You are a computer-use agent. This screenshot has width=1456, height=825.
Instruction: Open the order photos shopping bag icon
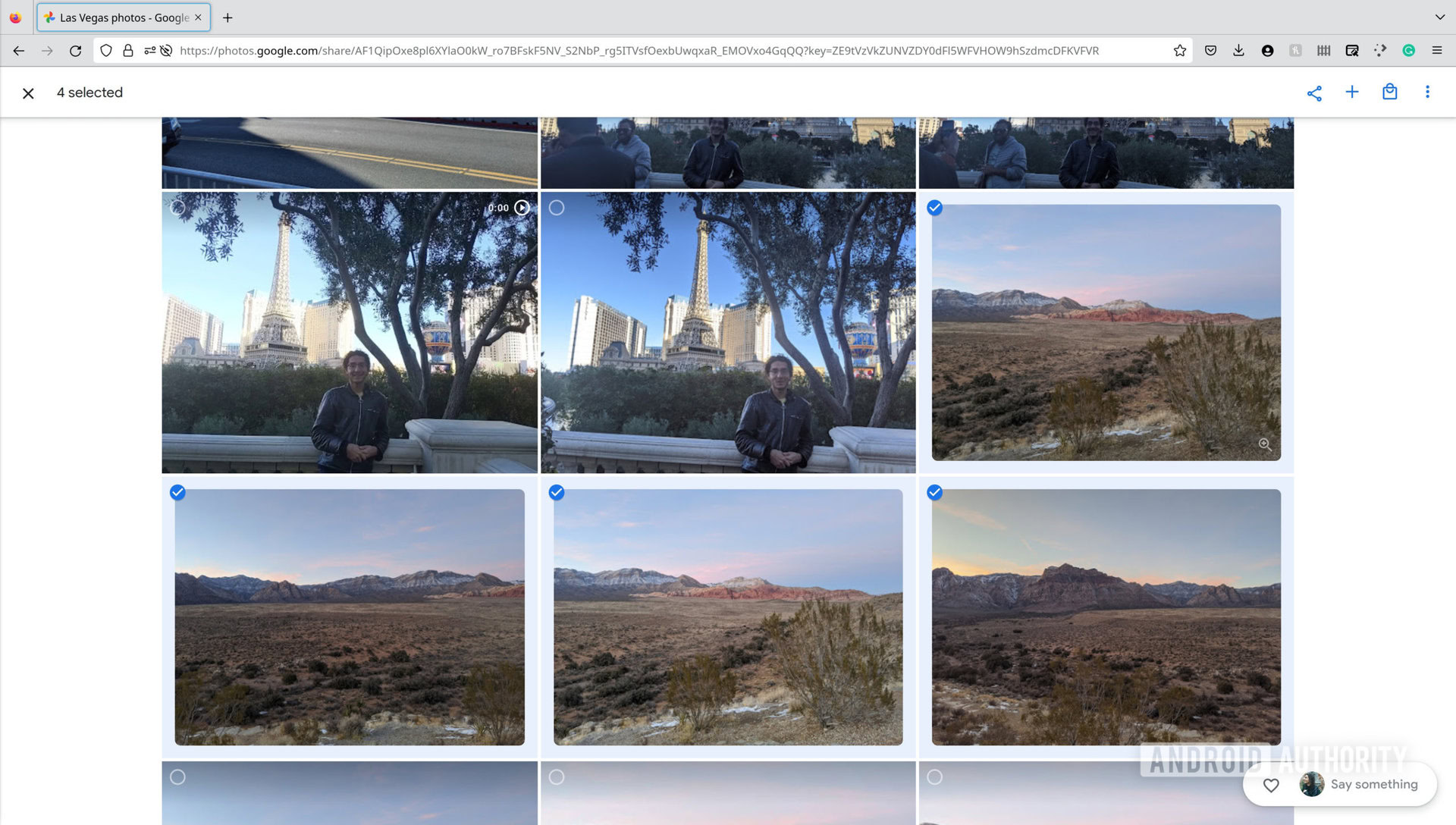pyautogui.click(x=1389, y=92)
